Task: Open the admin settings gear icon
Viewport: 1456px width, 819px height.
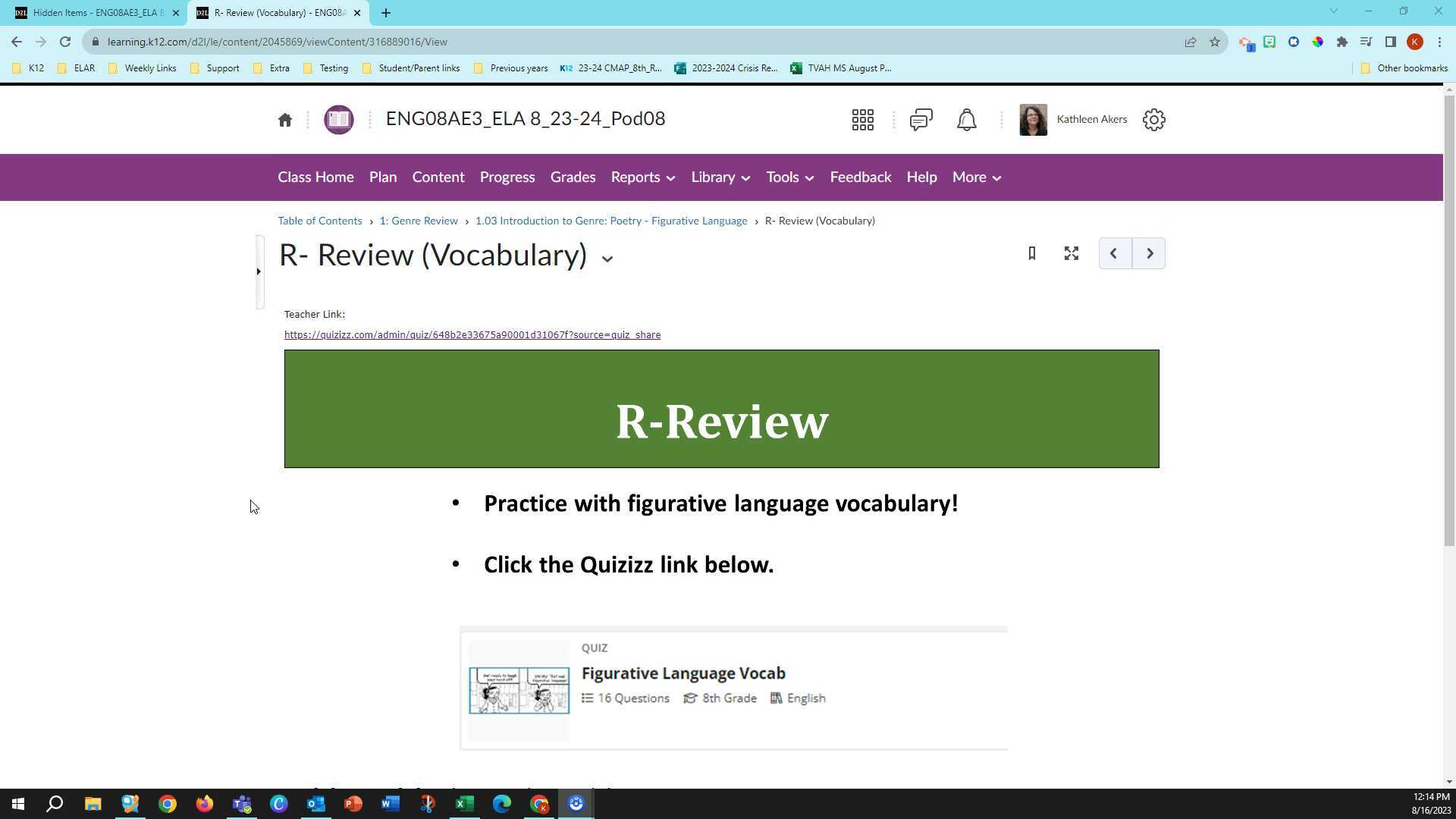Action: pyautogui.click(x=1153, y=120)
